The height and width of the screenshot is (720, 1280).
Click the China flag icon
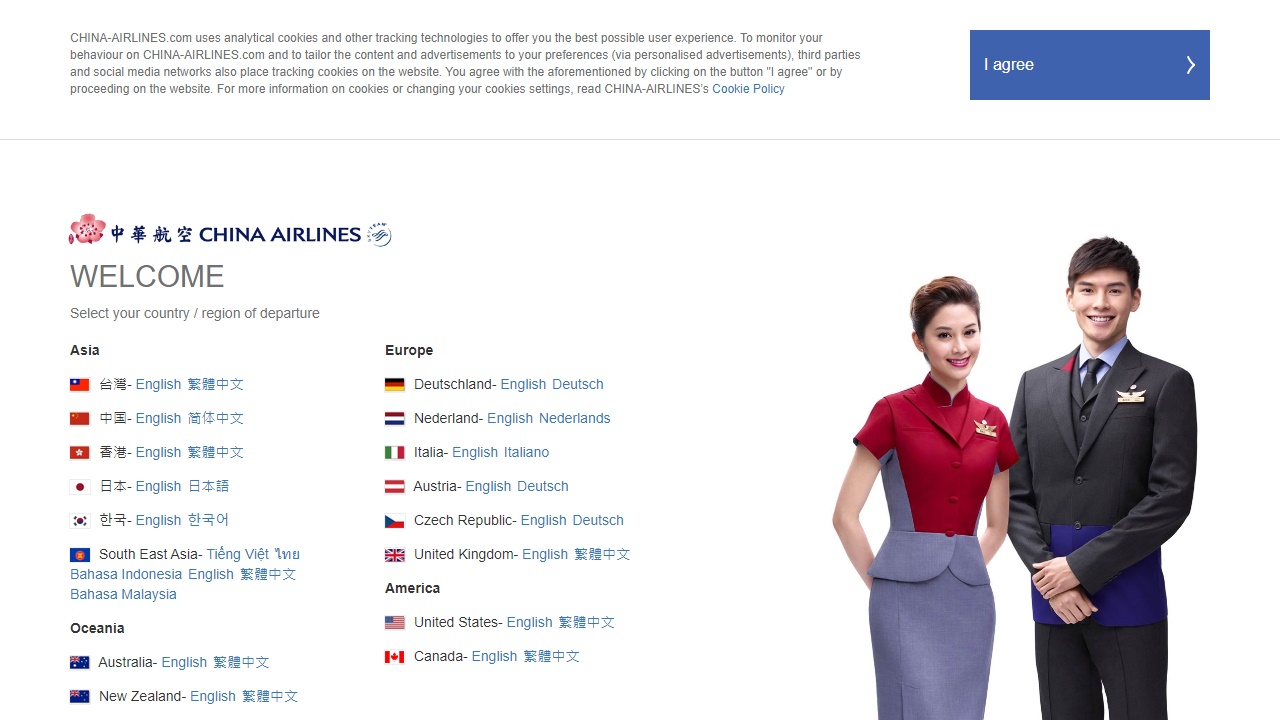pos(80,419)
